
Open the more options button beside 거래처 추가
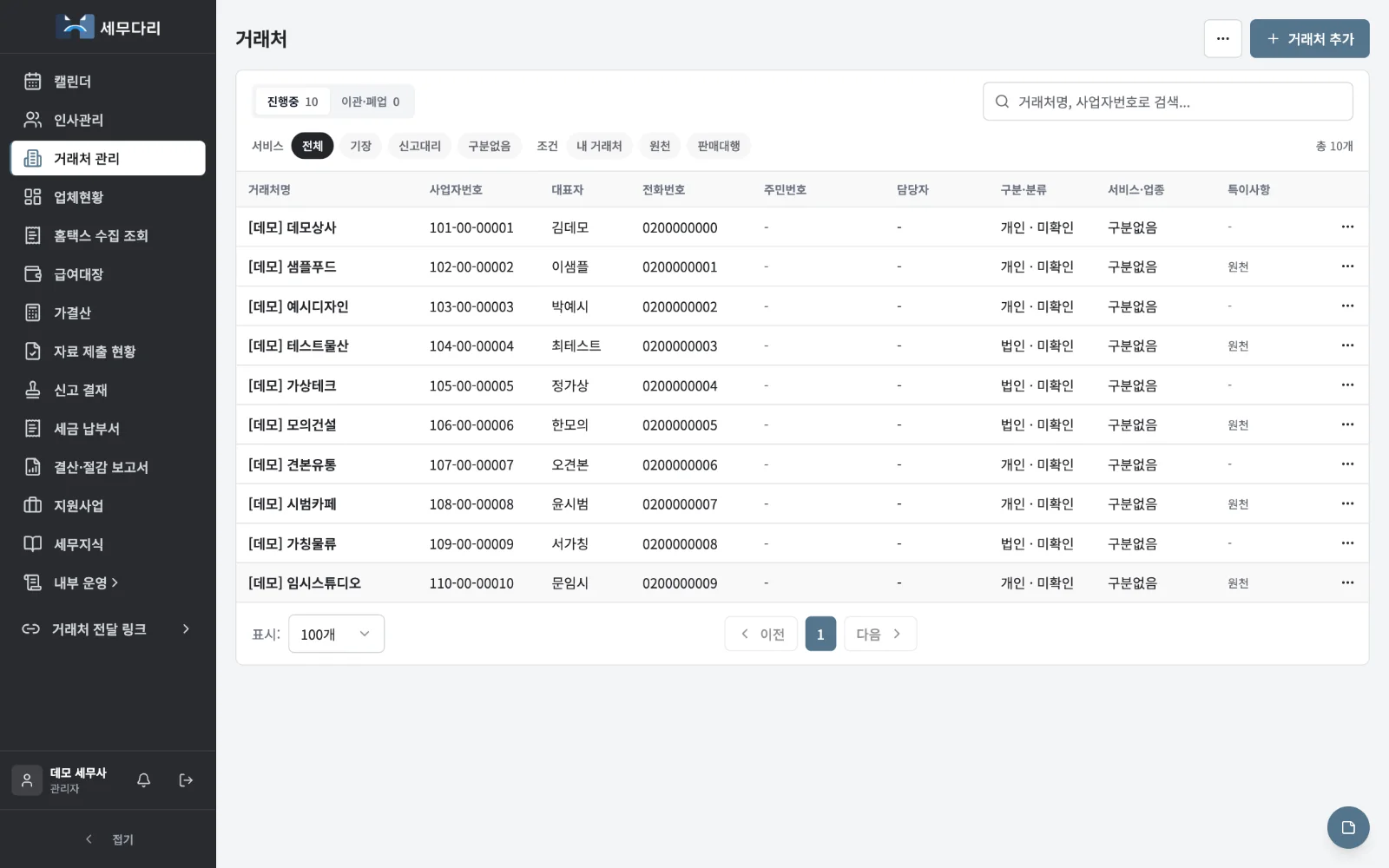point(1222,38)
